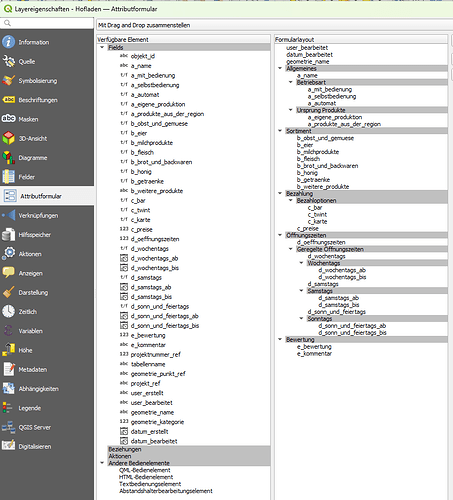Select the Legende icon in sidebar
The width and height of the screenshot is (453, 500).
tap(7, 408)
